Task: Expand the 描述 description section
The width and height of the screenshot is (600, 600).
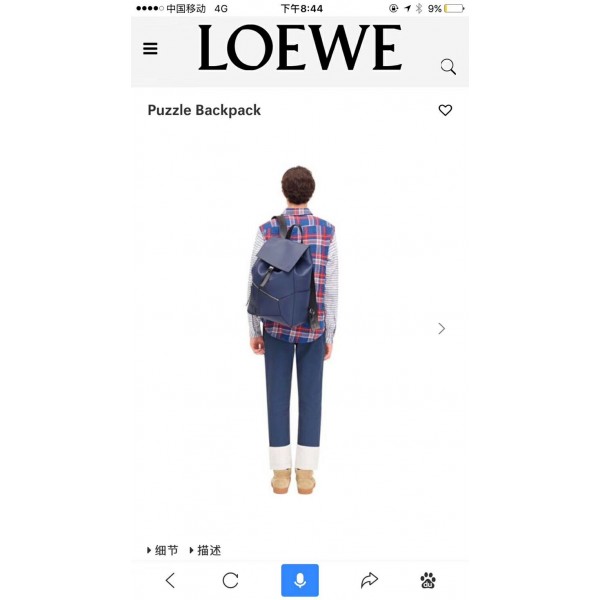Action: (x=205, y=550)
